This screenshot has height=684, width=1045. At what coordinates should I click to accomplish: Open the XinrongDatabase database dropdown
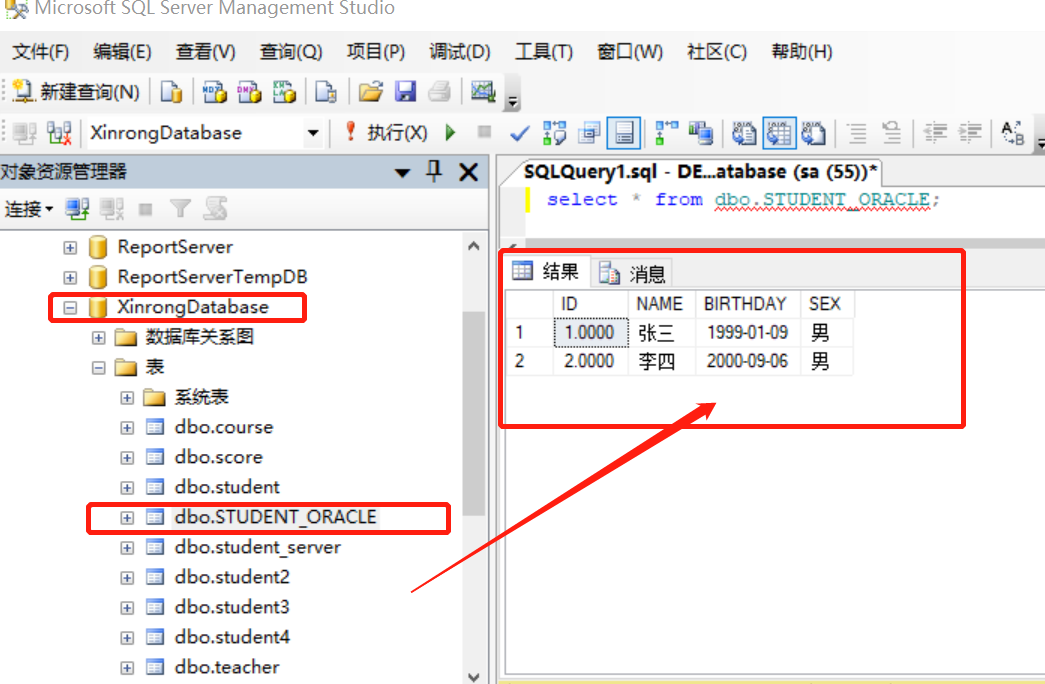click(x=313, y=133)
